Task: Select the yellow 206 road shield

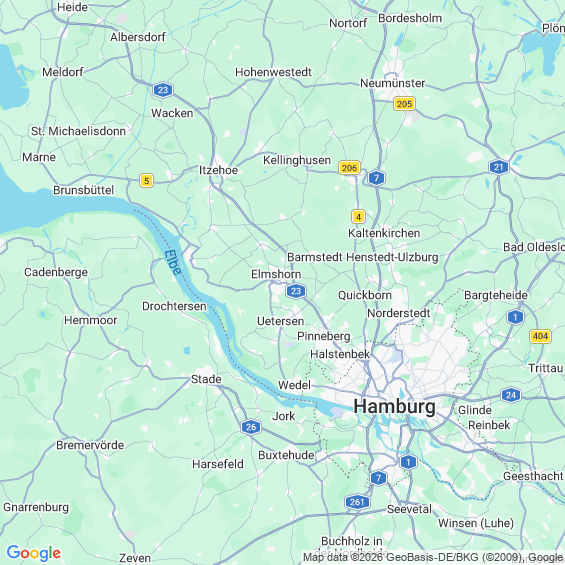Action: point(349,168)
